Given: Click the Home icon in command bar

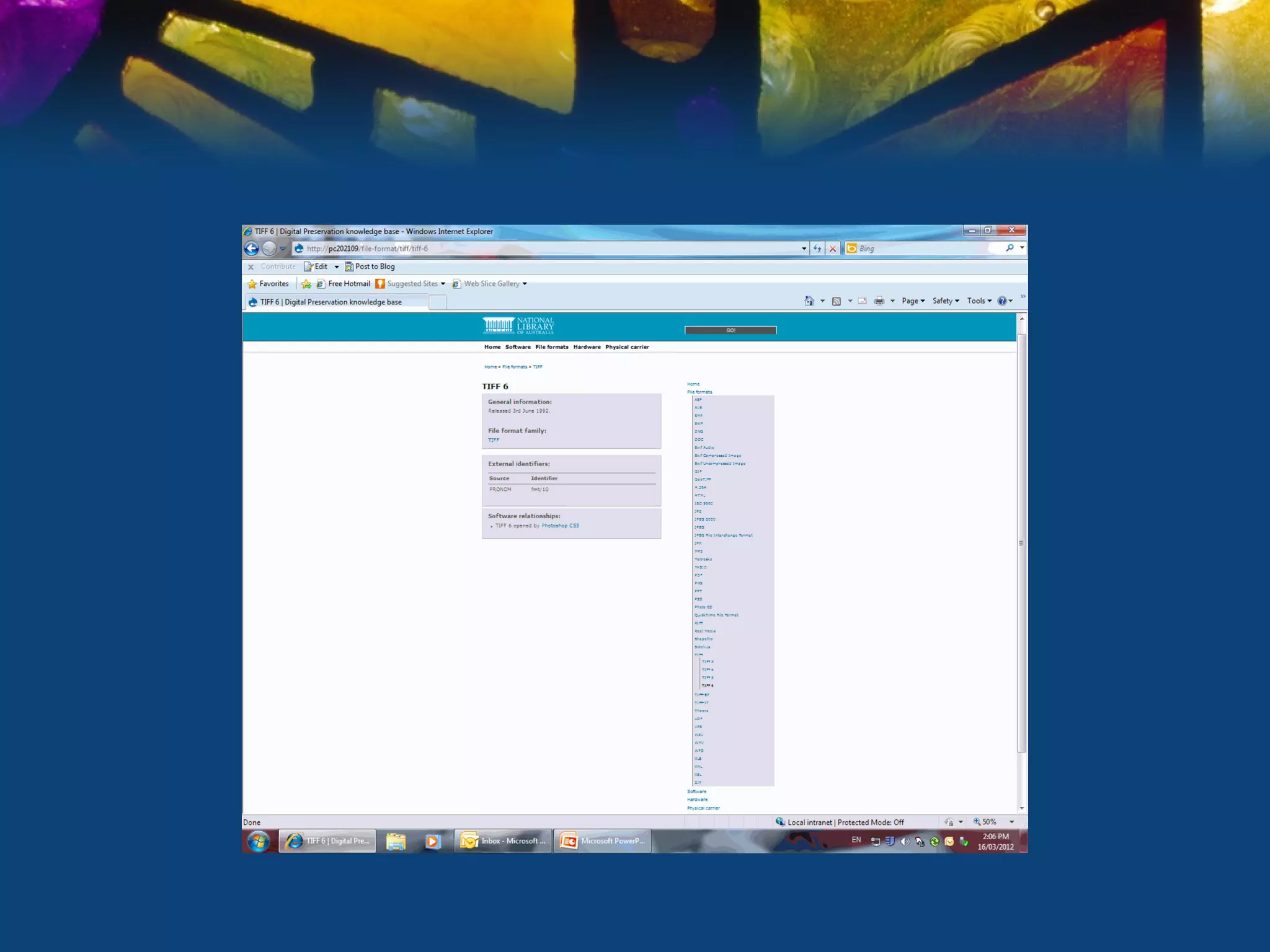Looking at the screenshot, I should (x=809, y=301).
